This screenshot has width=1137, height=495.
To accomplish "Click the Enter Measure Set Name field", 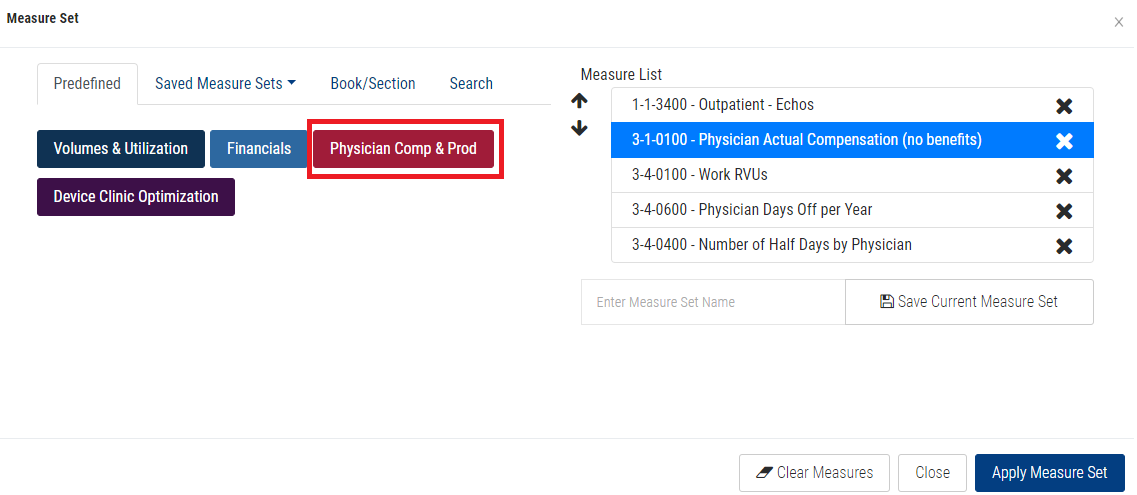I will point(712,302).
